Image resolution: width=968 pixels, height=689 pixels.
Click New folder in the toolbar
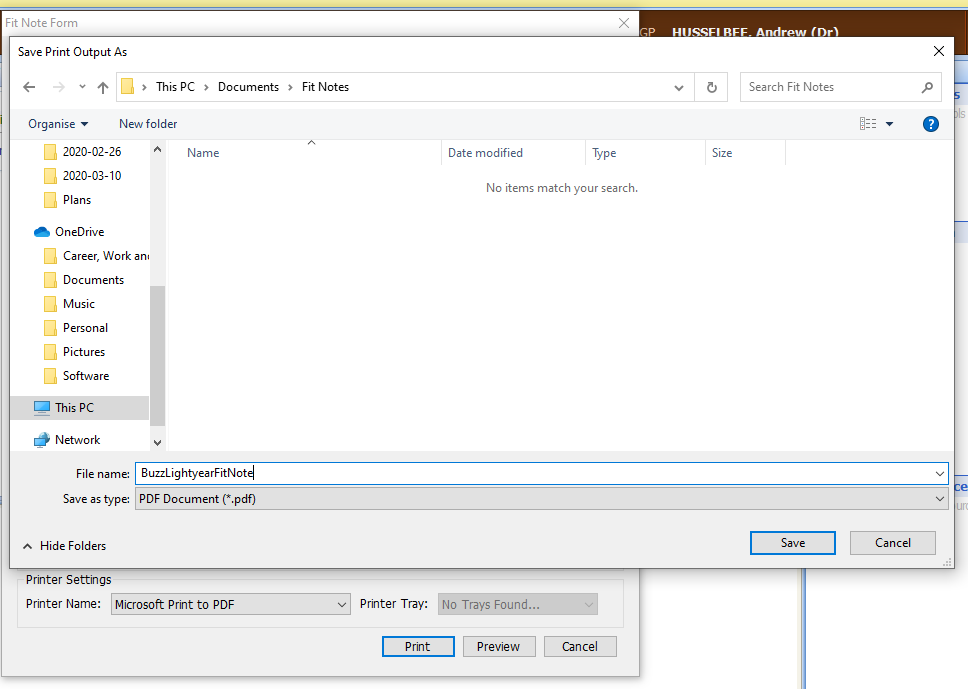tap(148, 124)
